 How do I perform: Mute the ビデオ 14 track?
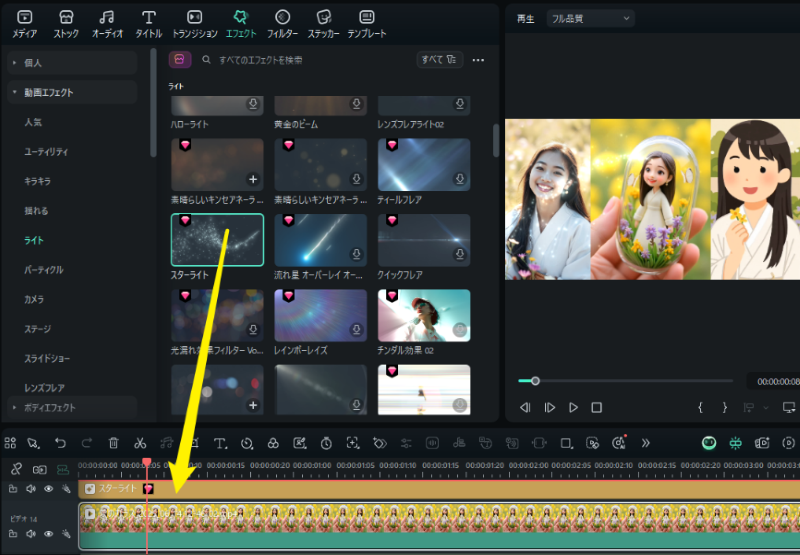coord(31,534)
